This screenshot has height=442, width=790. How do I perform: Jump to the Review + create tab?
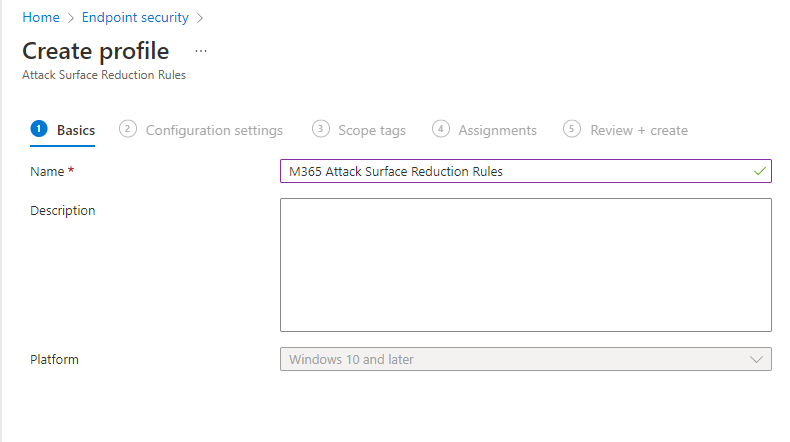click(x=639, y=130)
